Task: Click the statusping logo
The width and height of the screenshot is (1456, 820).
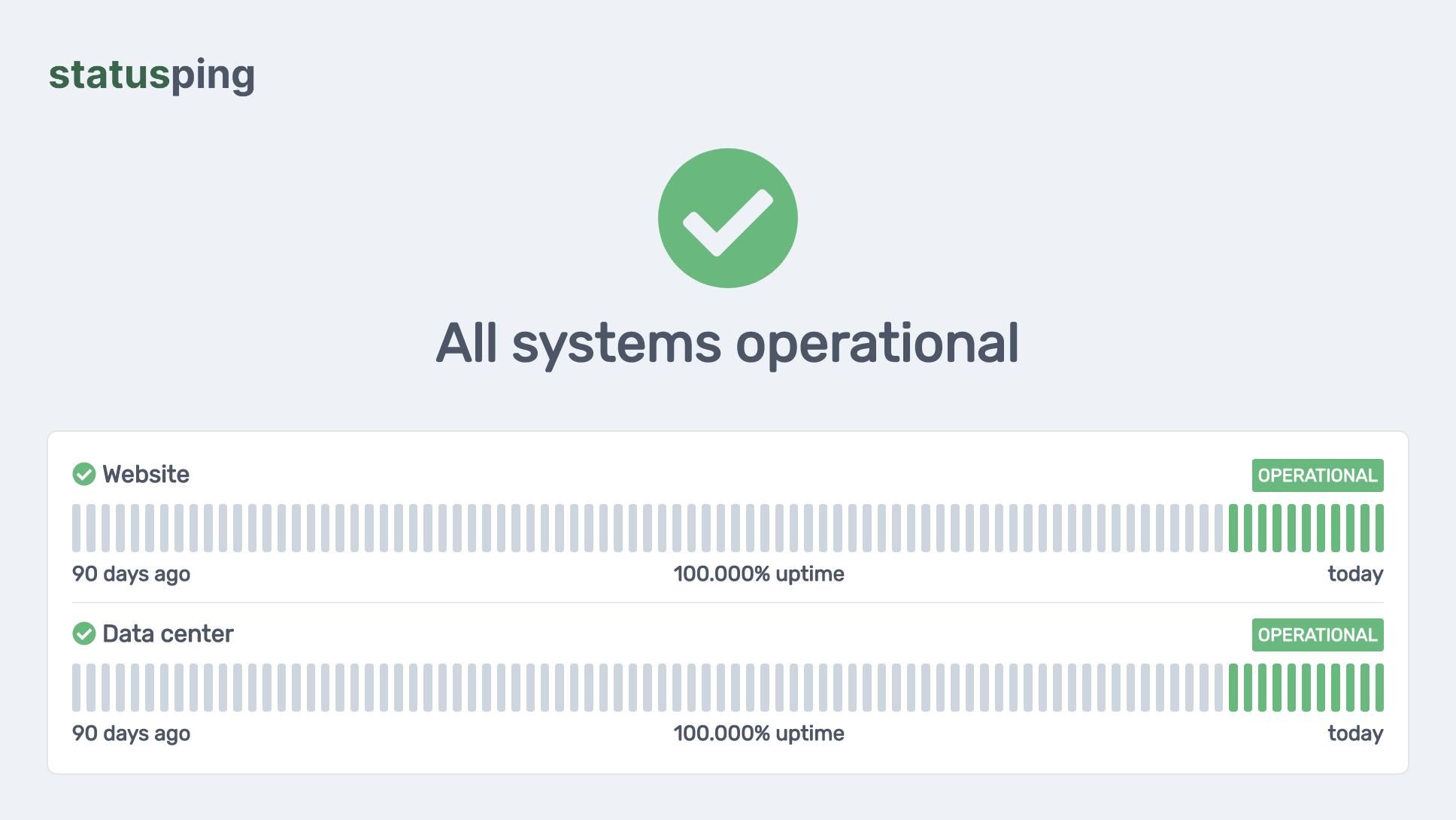Action: (152, 75)
